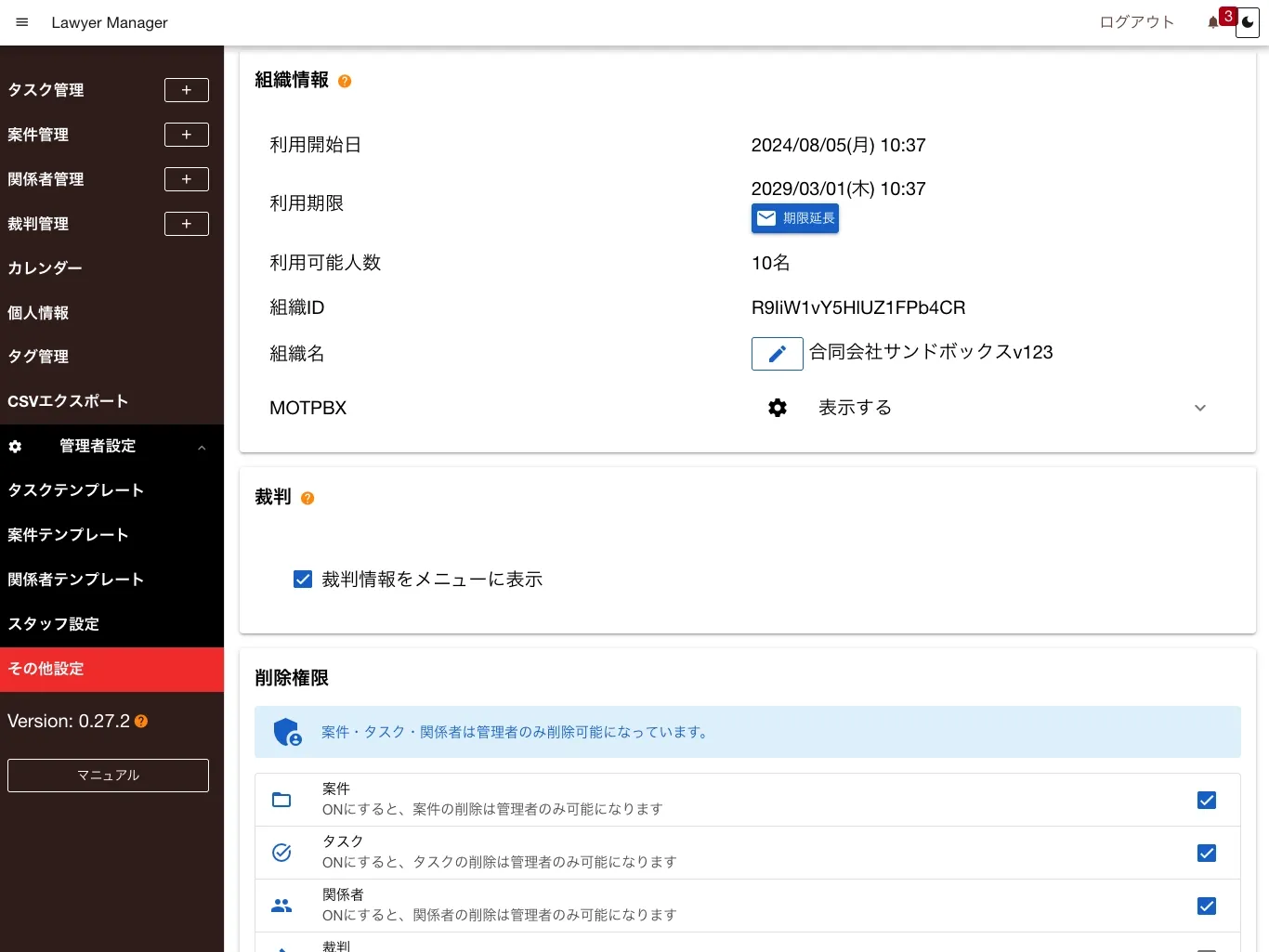The width and height of the screenshot is (1269, 952).
Task: Toggle the 関係者 delete restriction checkbox
Action: pyautogui.click(x=1207, y=906)
